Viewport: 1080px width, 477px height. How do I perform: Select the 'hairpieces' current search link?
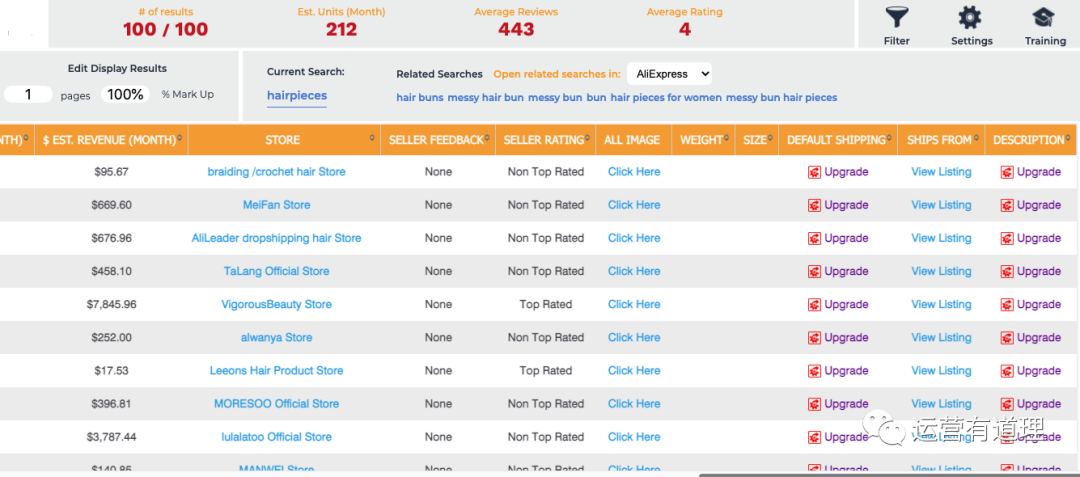pos(296,95)
